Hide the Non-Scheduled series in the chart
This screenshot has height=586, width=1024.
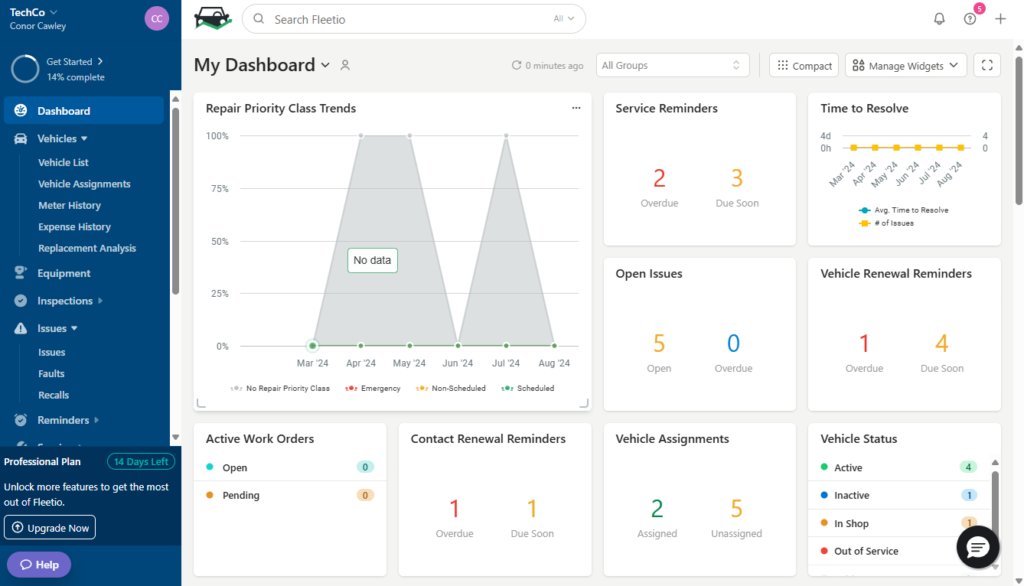(x=450, y=388)
